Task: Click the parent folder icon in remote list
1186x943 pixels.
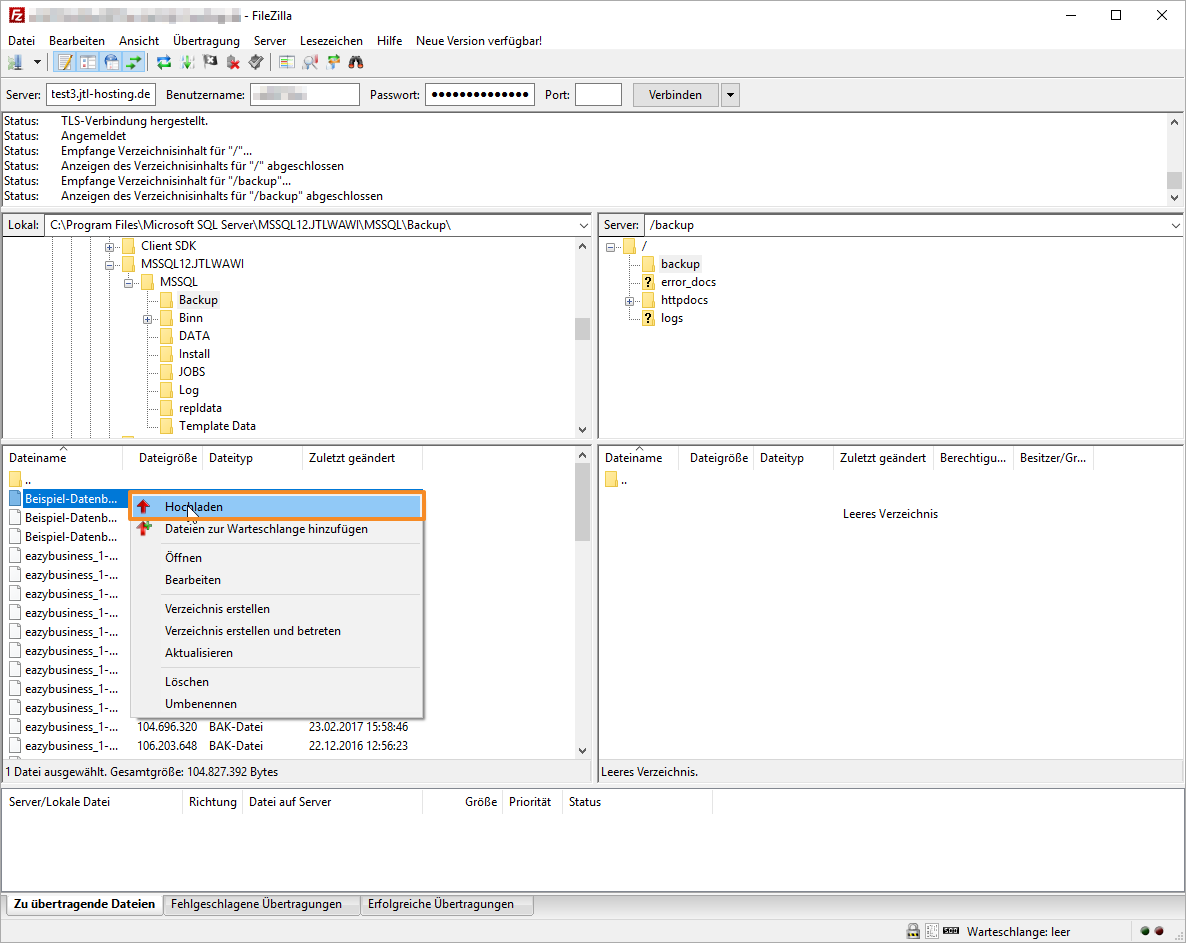Action: (612, 479)
